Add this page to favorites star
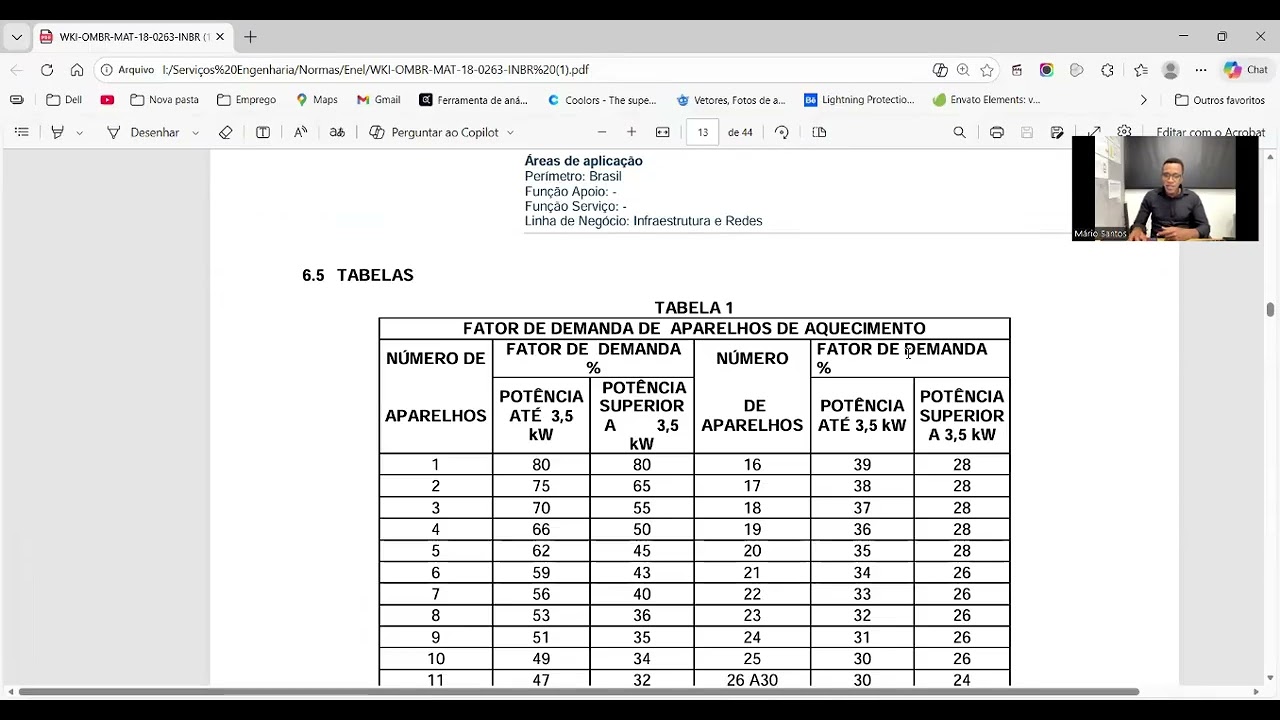The height and width of the screenshot is (720, 1280). 987,70
